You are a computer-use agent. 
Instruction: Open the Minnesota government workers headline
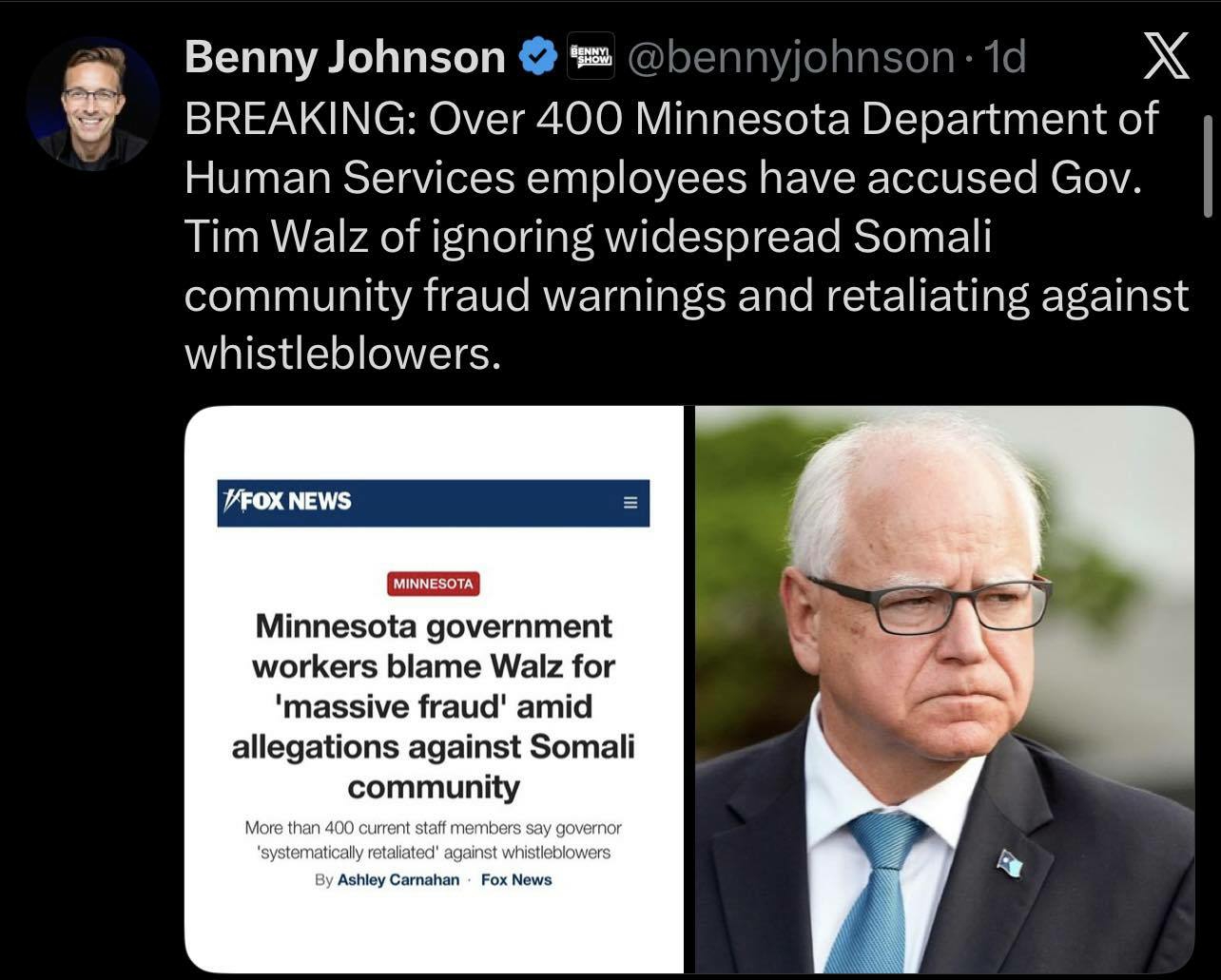(x=433, y=706)
